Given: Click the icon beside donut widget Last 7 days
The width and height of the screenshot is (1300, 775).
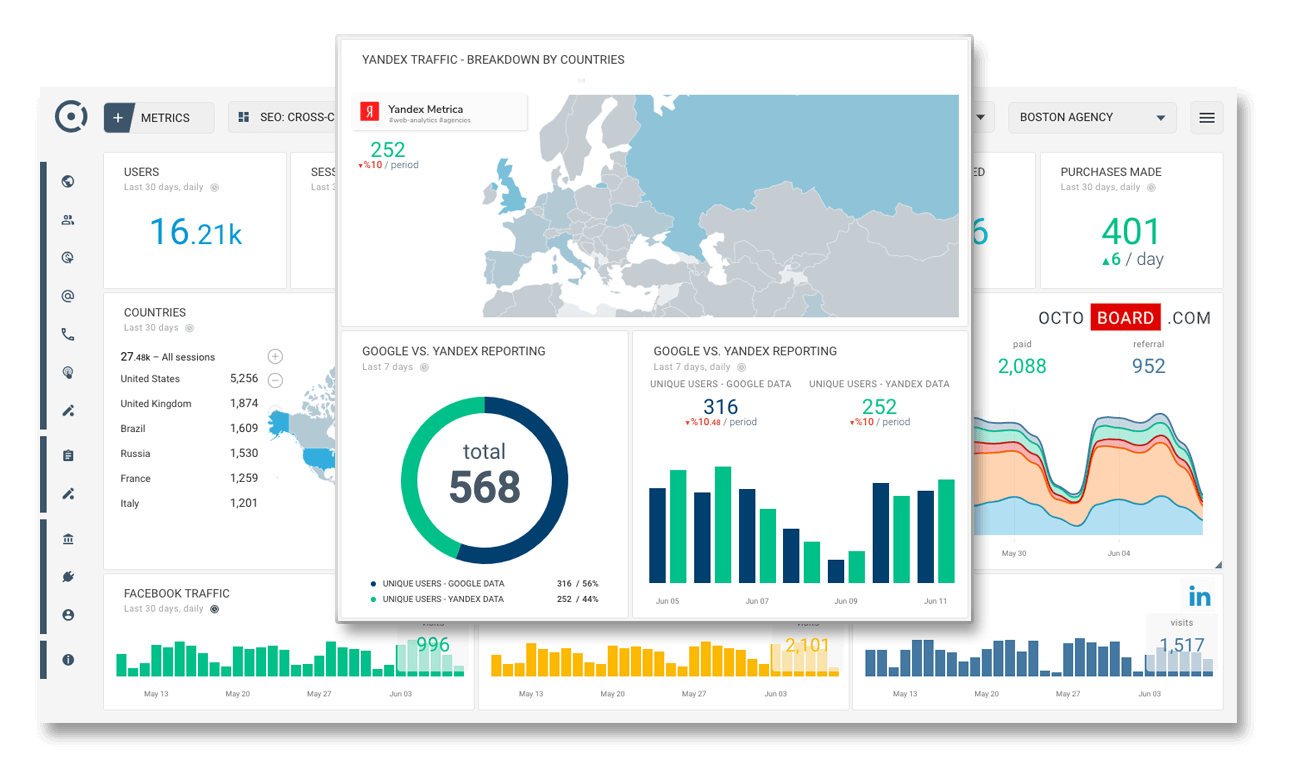Looking at the screenshot, I should (x=424, y=368).
